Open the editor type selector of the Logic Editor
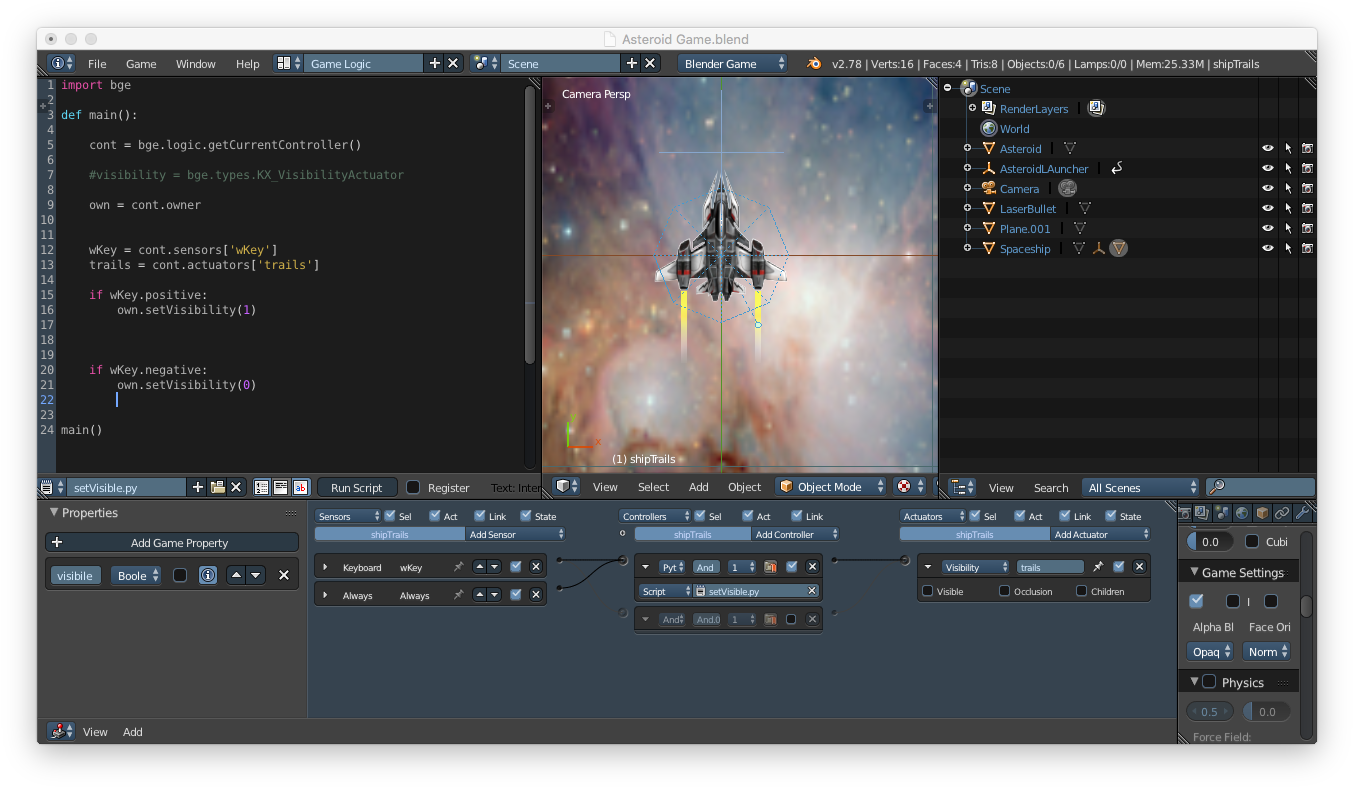This screenshot has width=1353, height=787. [61, 731]
